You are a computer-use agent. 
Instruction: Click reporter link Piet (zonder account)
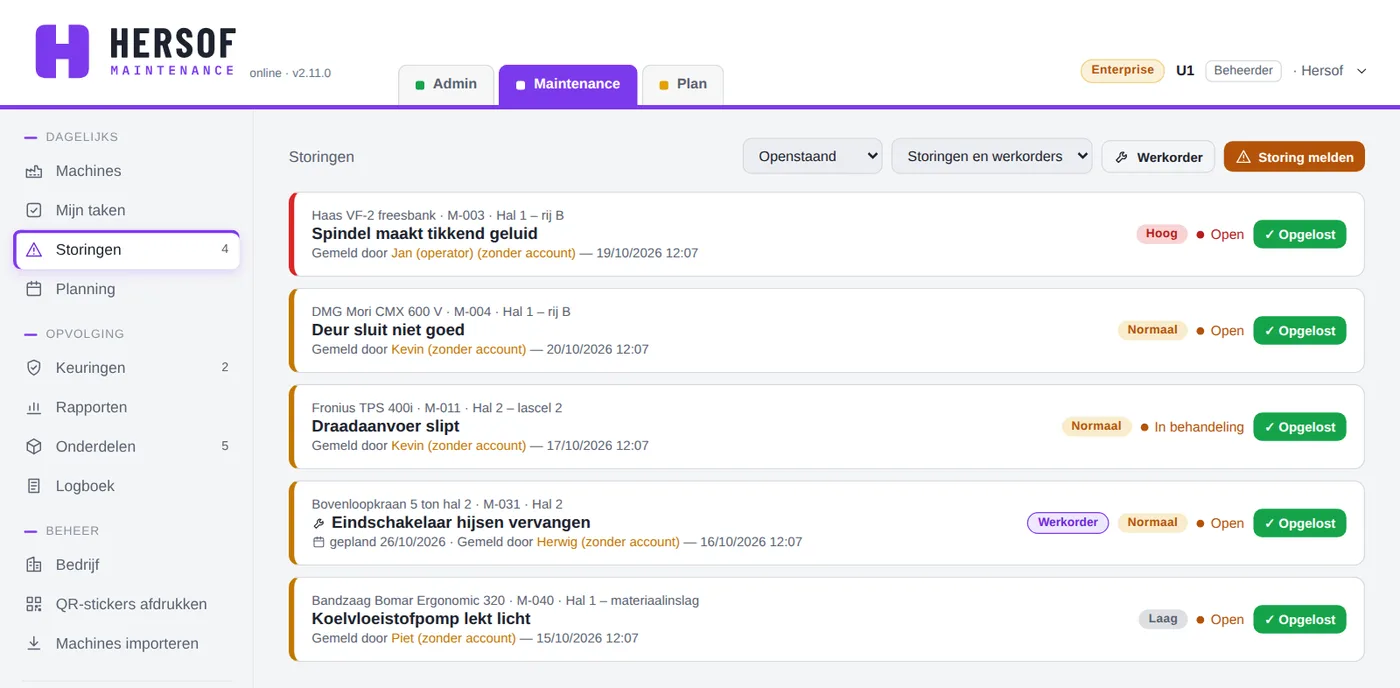tap(453, 638)
